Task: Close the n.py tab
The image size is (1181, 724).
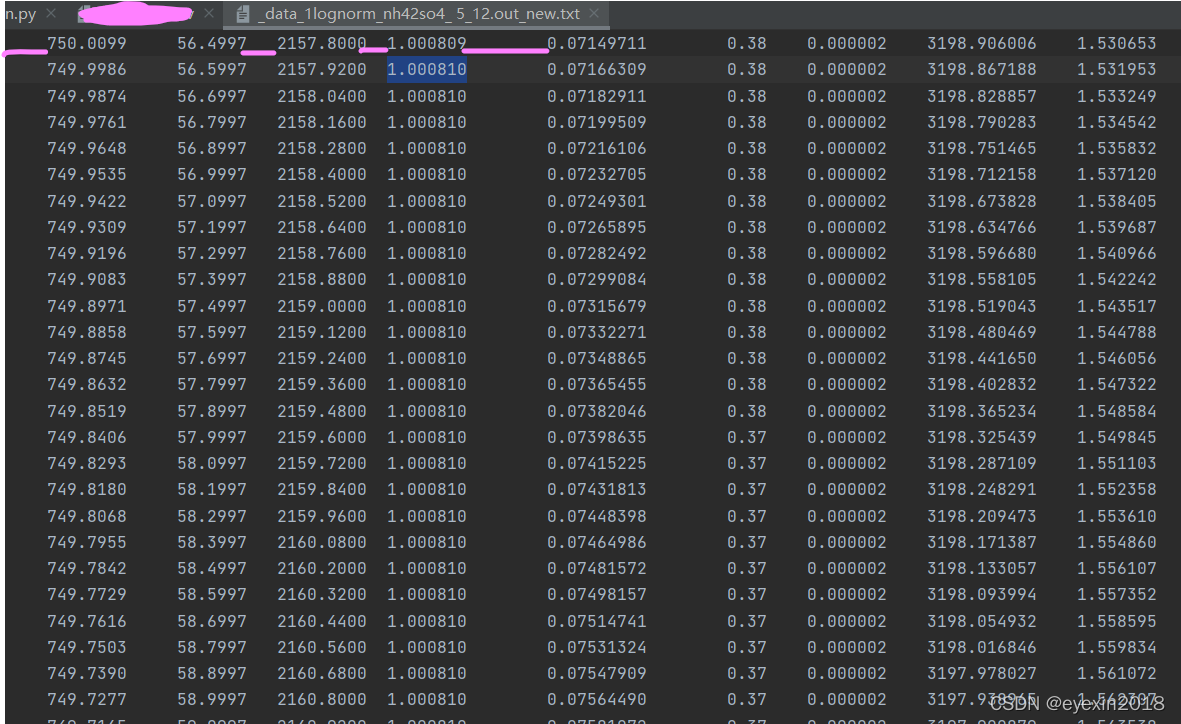Action: [51, 14]
